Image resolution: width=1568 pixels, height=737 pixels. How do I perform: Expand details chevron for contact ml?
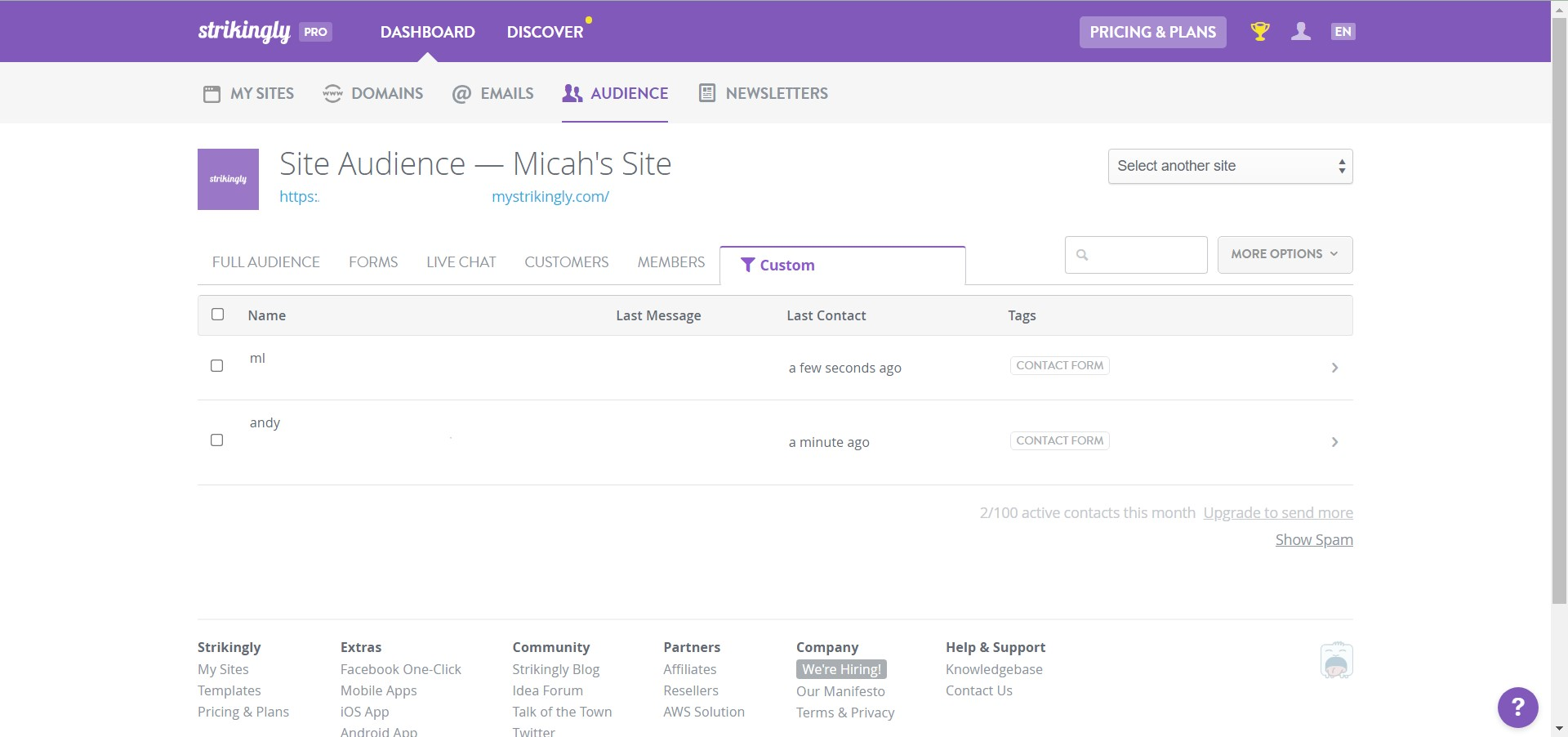(x=1334, y=368)
